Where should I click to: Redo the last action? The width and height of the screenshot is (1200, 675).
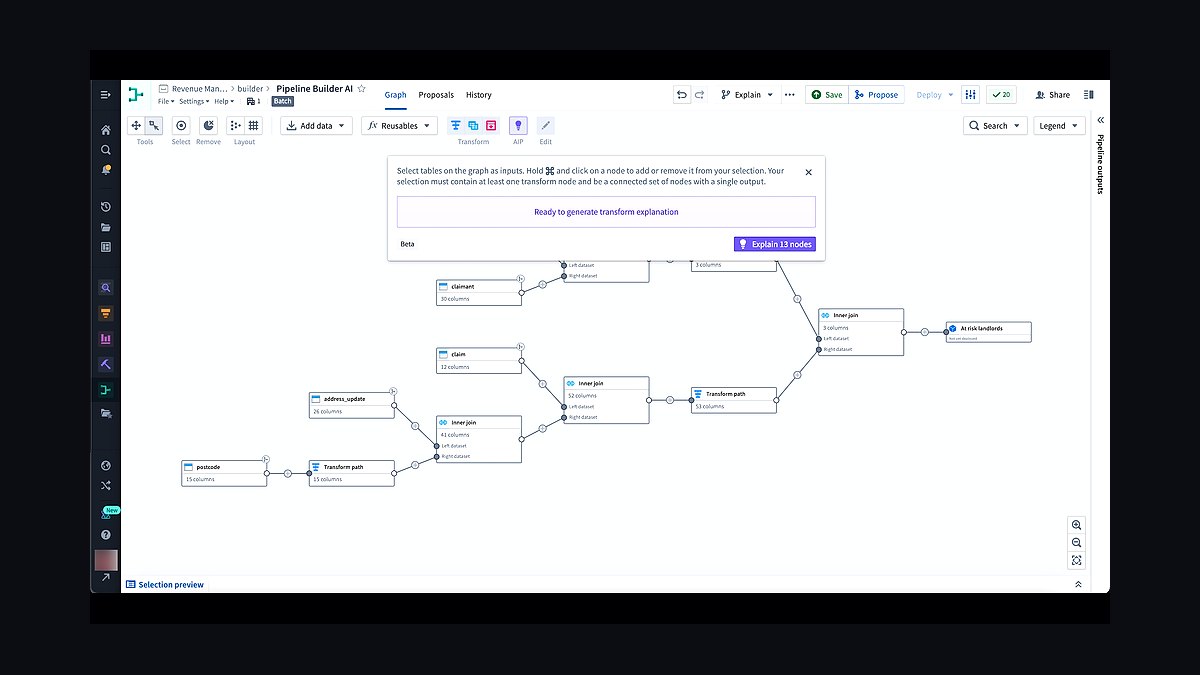coord(700,95)
